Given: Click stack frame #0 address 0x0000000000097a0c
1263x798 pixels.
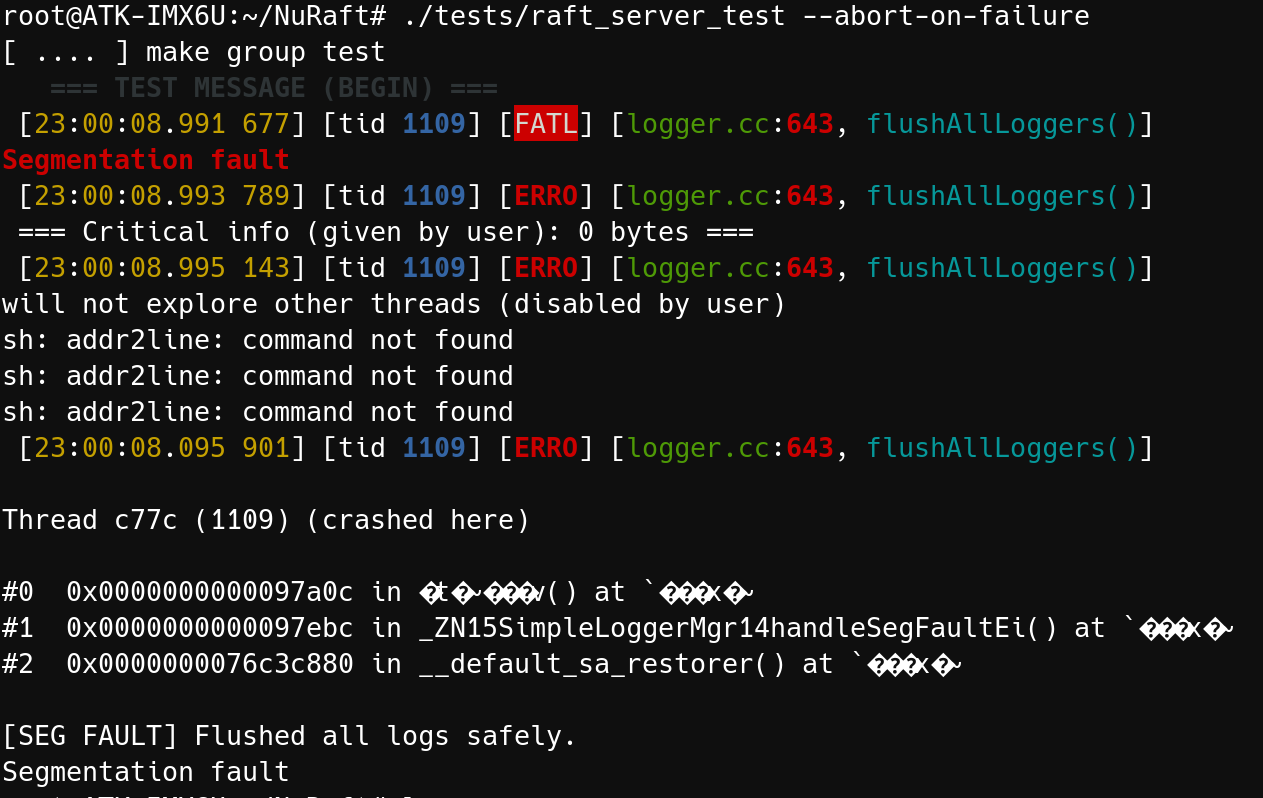Looking at the screenshot, I should 210,592.
